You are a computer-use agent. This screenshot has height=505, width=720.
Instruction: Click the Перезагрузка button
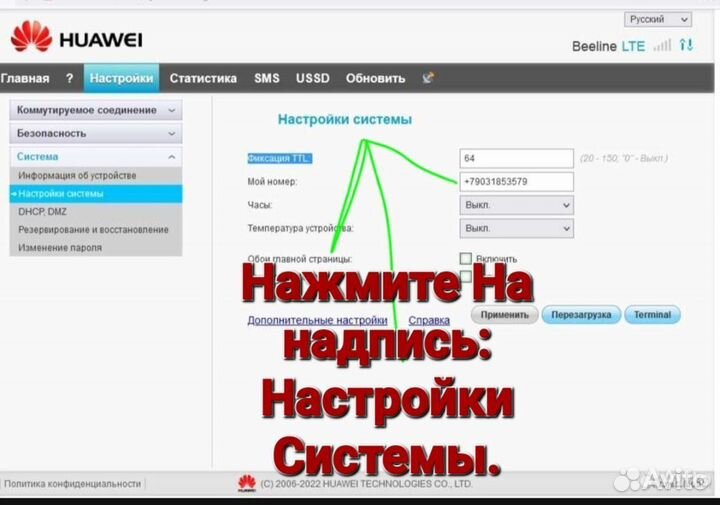[581, 315]
